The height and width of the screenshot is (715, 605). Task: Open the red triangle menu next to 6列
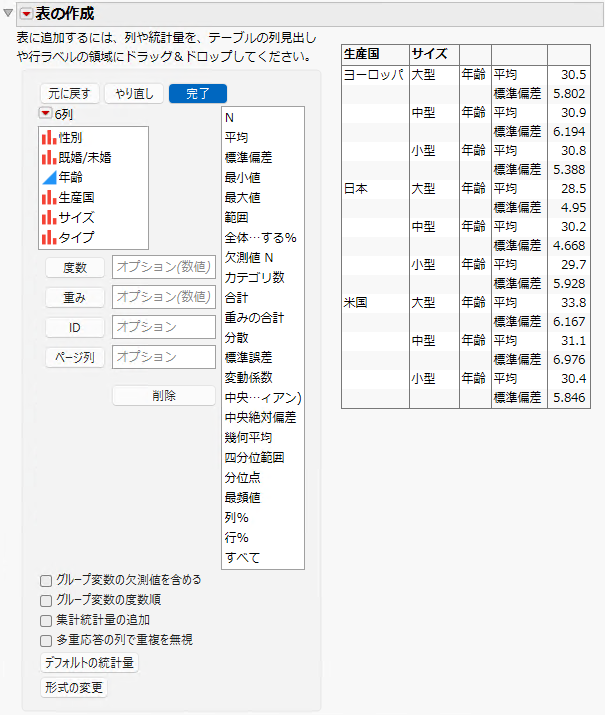pyautogui.click(x=45, y=113)
